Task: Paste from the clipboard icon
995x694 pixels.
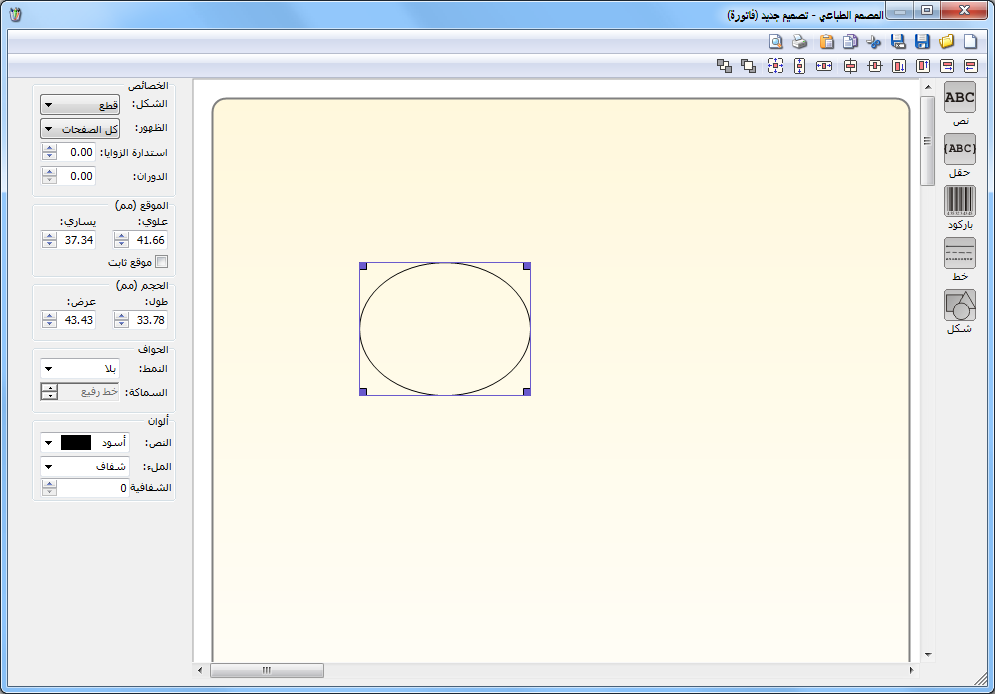Action: [x=826, y=42]
